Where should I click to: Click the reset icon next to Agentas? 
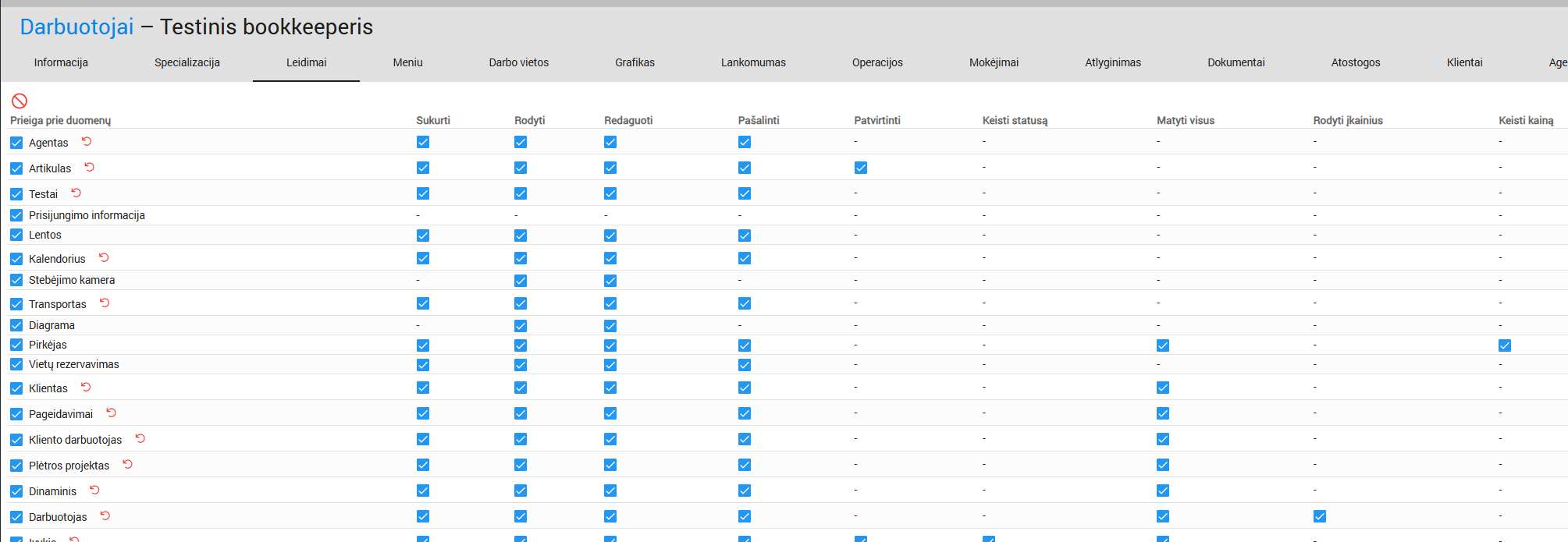point(87,141)
